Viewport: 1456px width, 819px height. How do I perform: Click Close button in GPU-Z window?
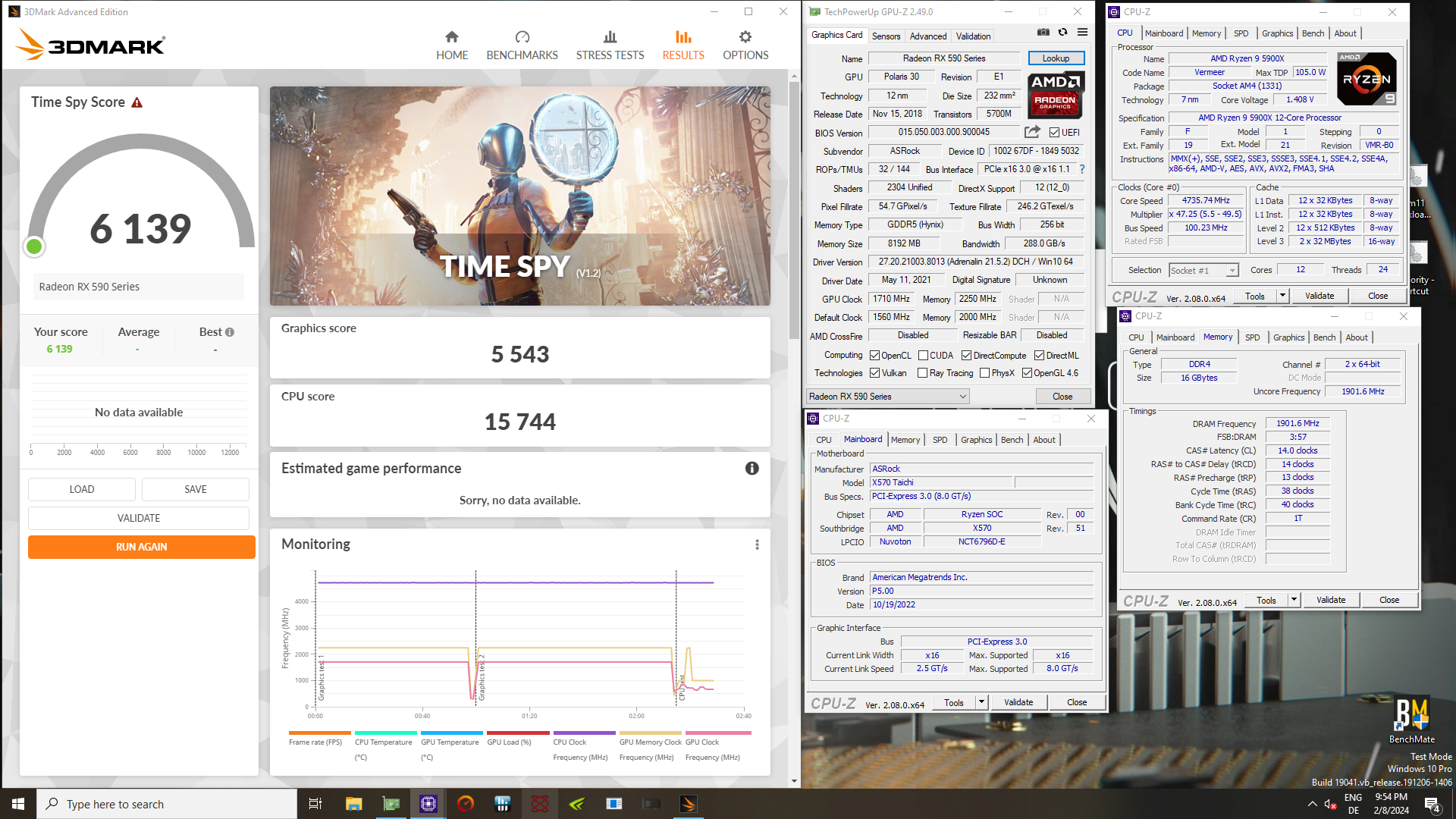click(1062, 397)
